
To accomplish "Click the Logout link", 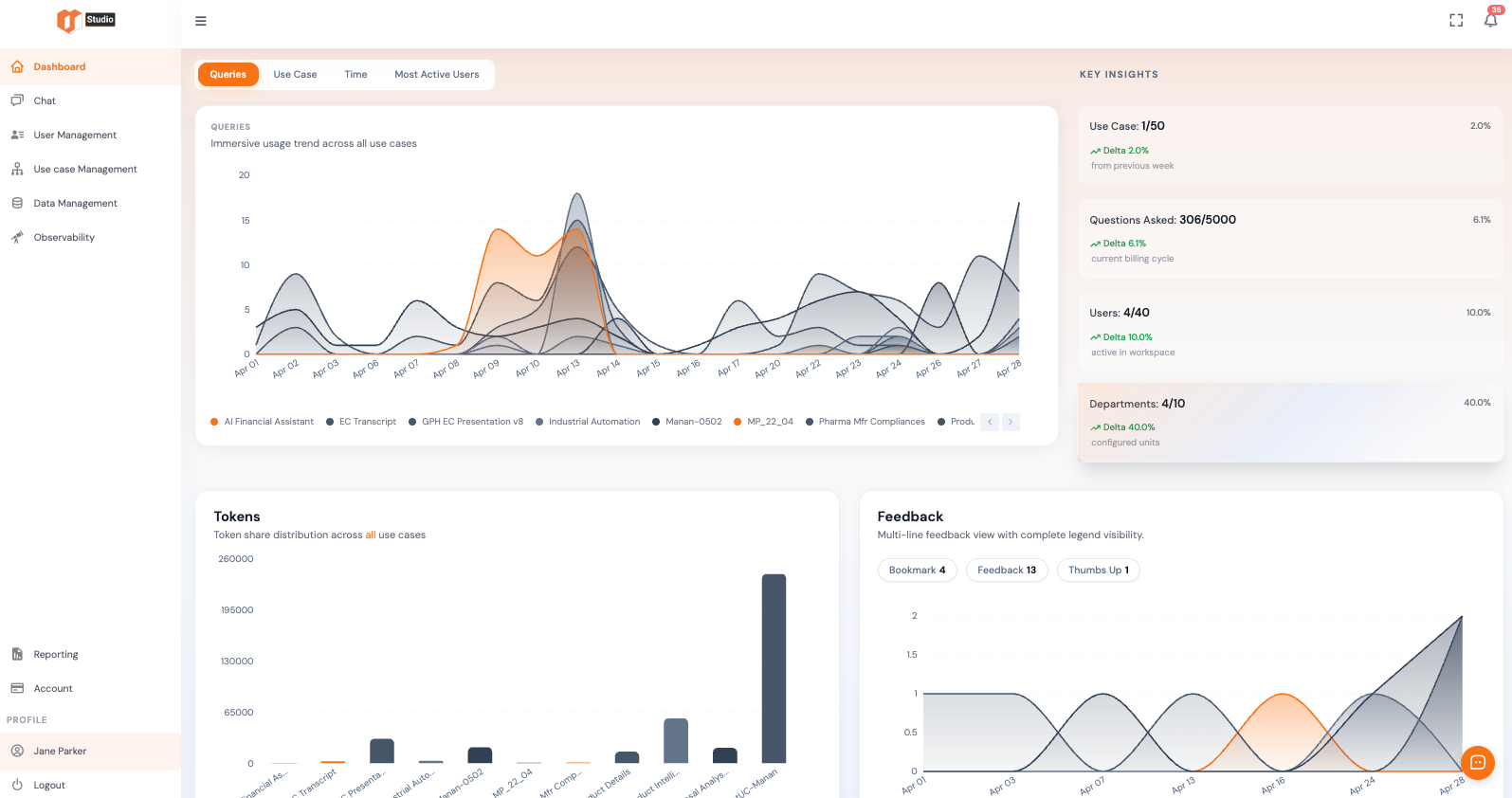I will (90, 785).
